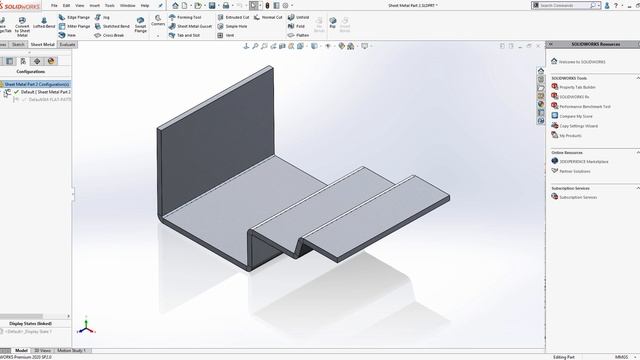Click the Select cursor tool in the top toolbar
This screenshot has height=360, width=640.
tap(253, 5)
